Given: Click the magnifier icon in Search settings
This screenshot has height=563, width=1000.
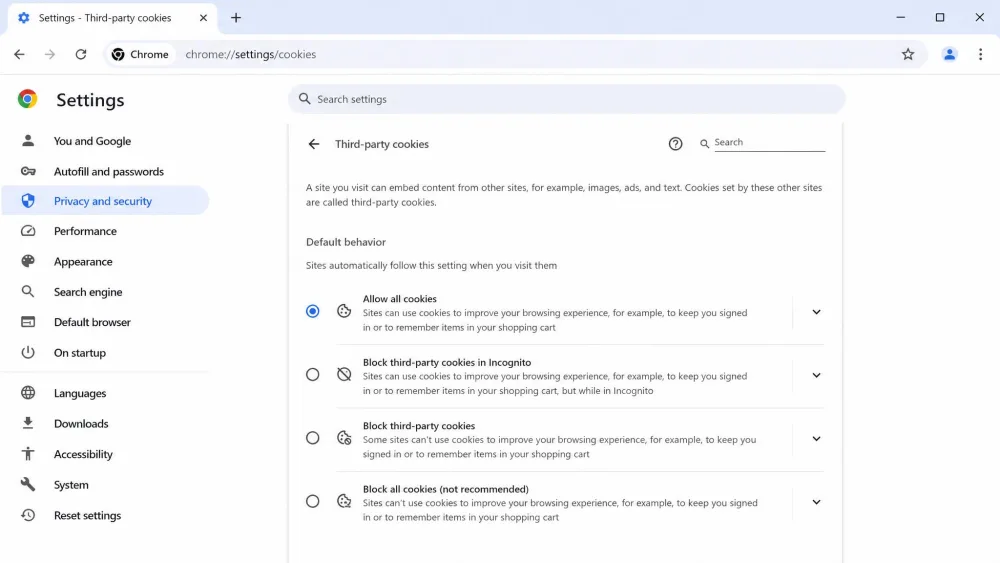Looking at the screenshot, I should (304, 99).
